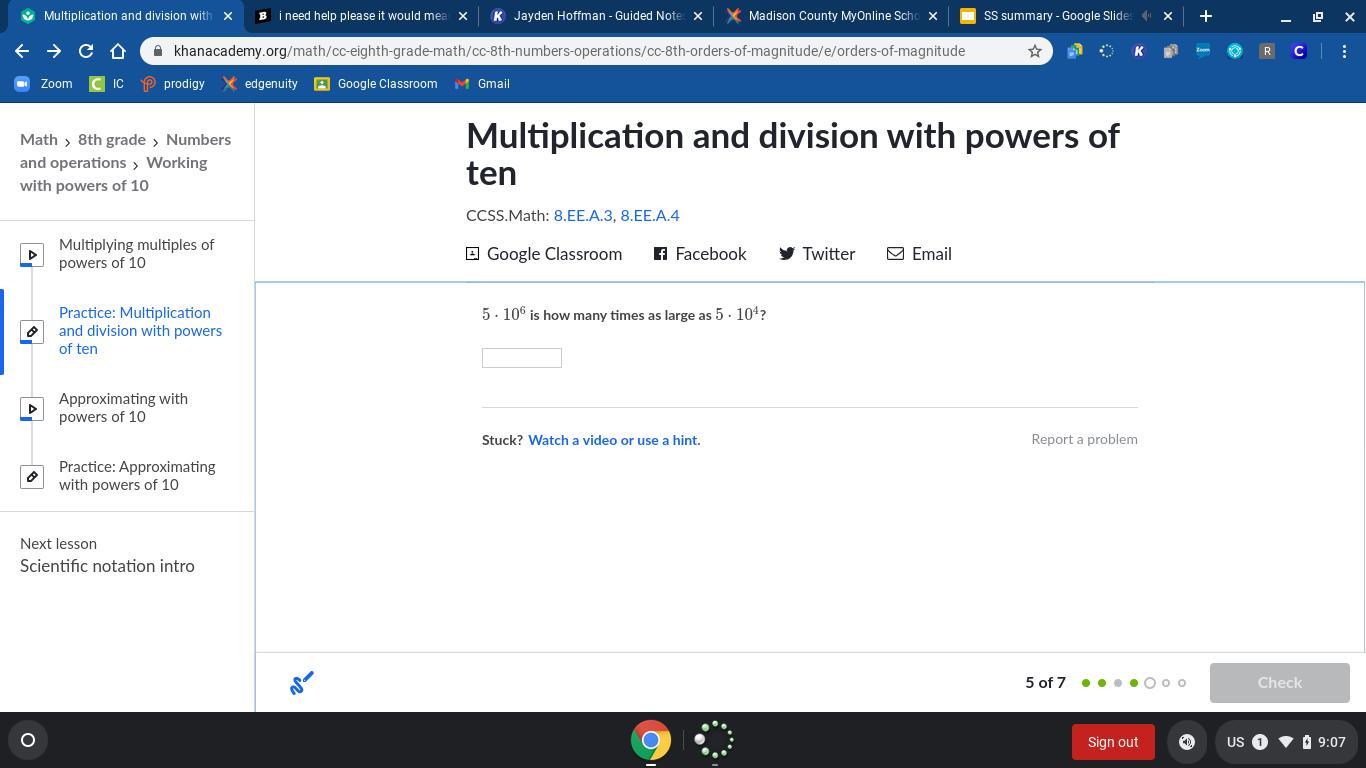Bookmark this page with the star
Screen dimensions: 1366x768
coord(1035,51)
